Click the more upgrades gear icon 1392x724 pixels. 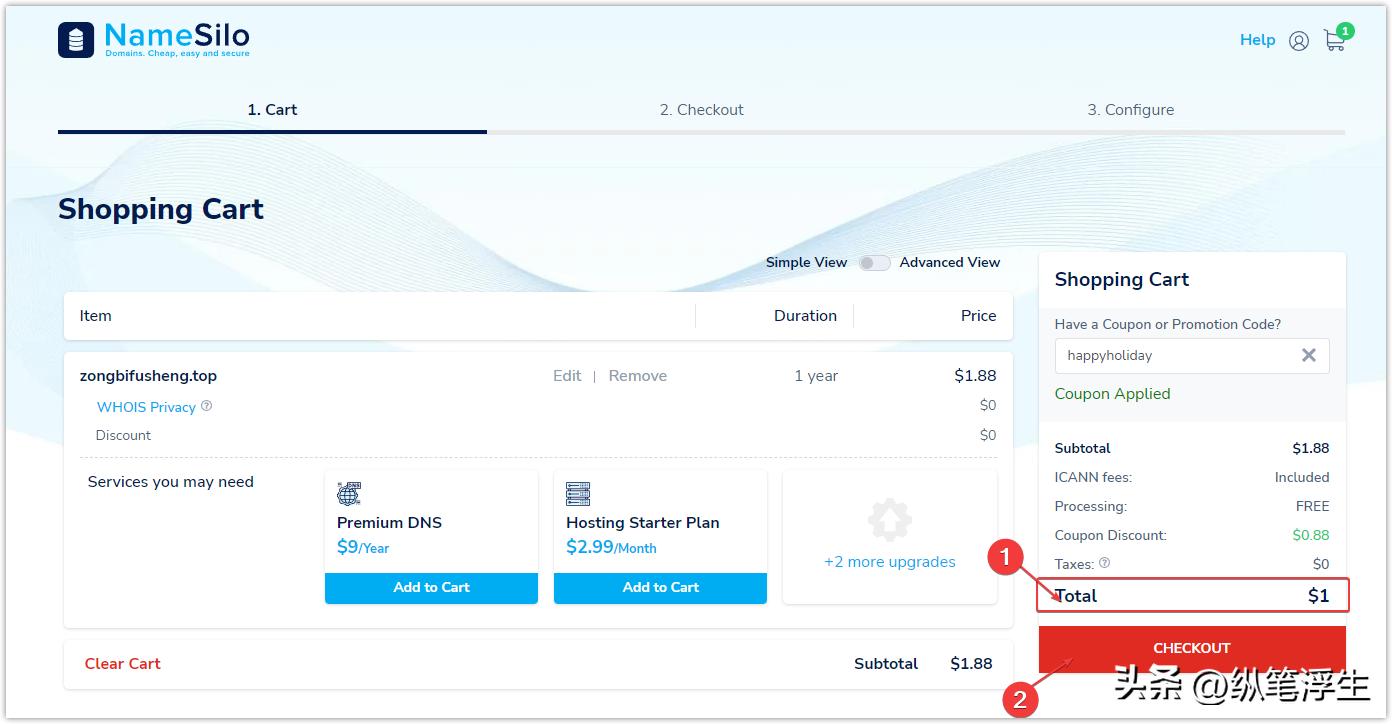890,520
